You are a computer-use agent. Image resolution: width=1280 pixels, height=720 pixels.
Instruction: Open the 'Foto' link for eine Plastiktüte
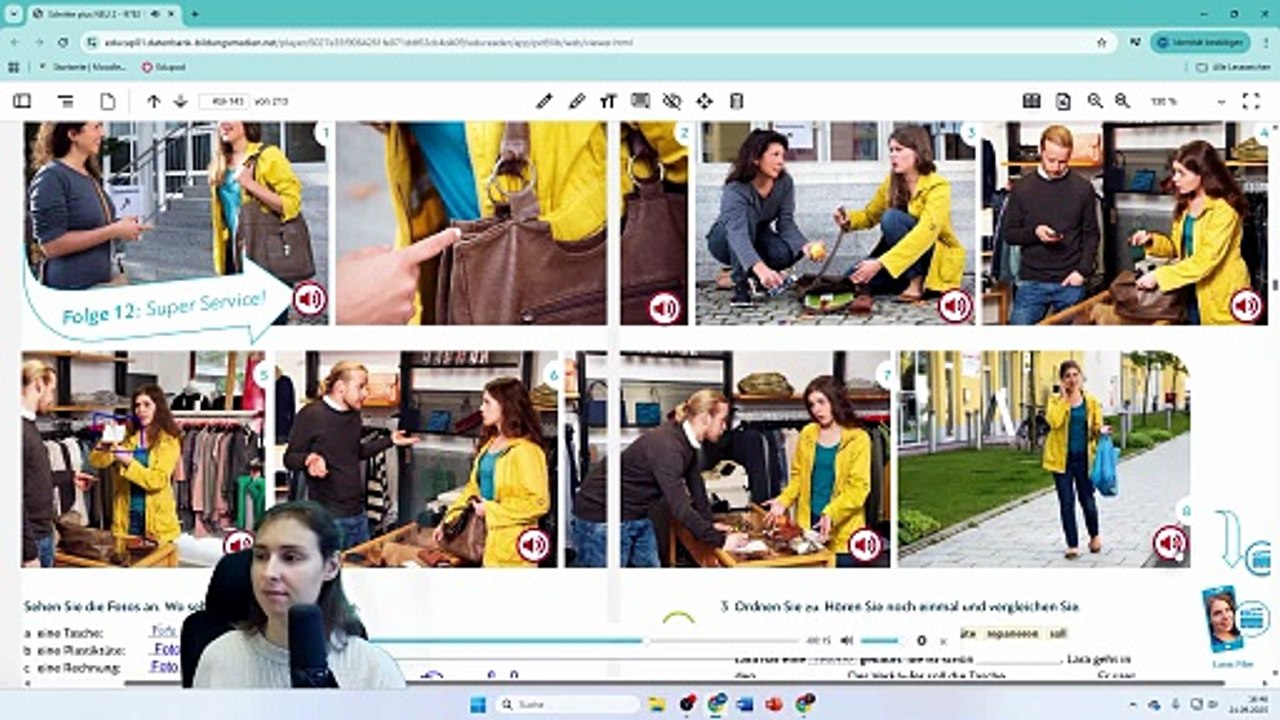pyautogui.click(x=165, y=648)
